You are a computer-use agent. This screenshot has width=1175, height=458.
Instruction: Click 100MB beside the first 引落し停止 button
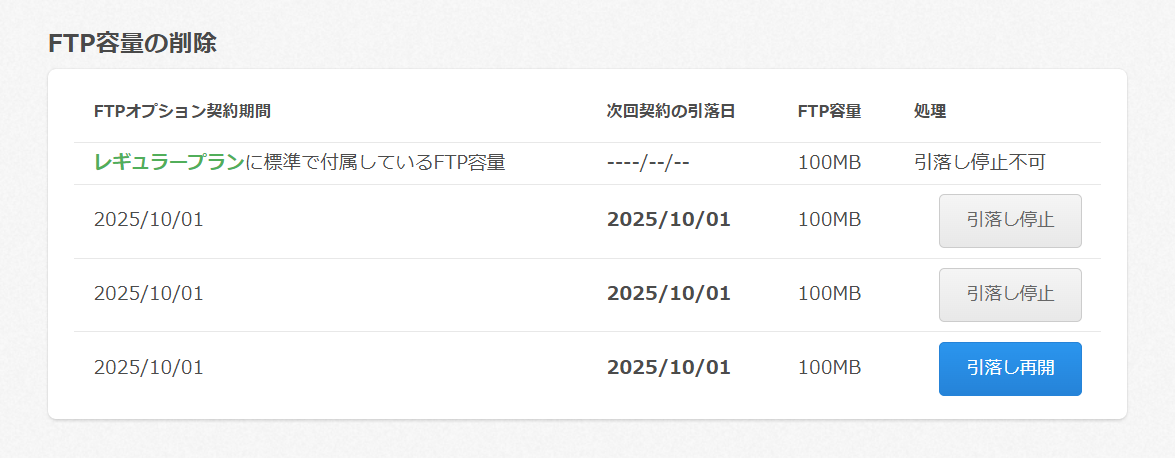[829, 220]
